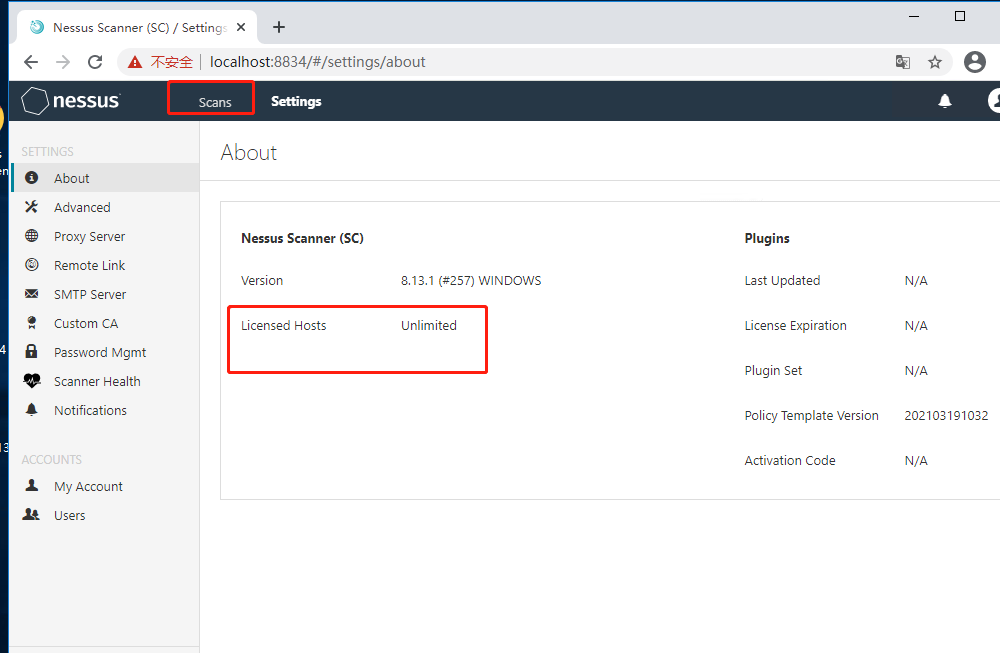
Task: Click the version text 8.13.1 (#257) WINDOWS
Action: (471, 281)
